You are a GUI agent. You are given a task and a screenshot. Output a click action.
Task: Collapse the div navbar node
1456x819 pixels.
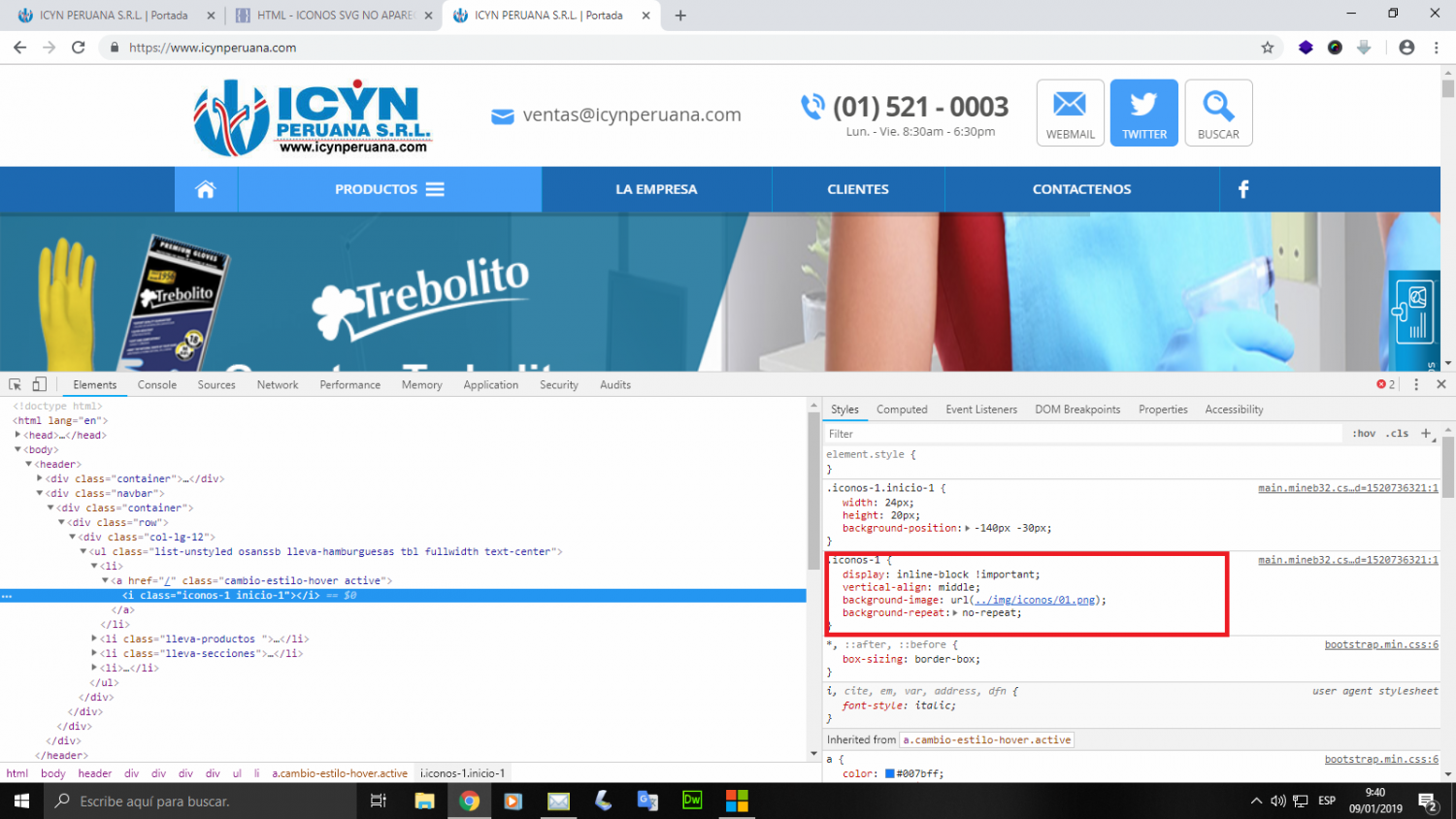[x=39, y=493]
